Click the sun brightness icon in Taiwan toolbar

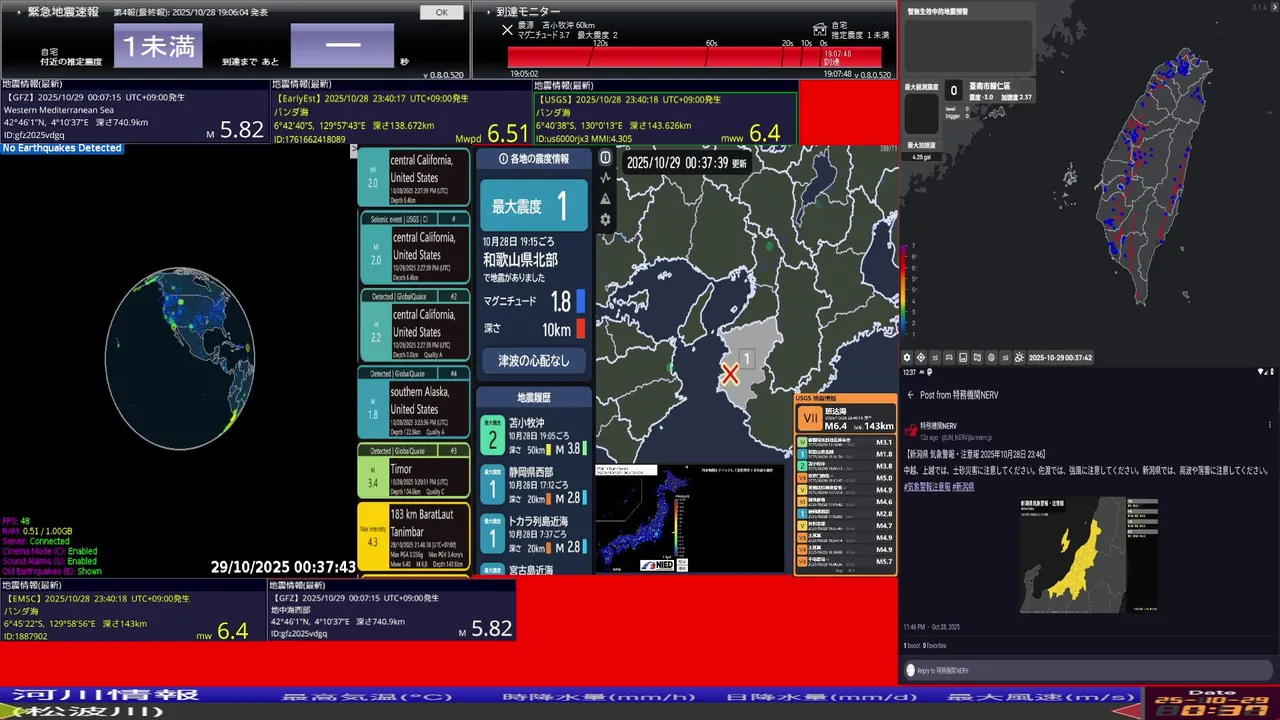[x=1019, y=357]
